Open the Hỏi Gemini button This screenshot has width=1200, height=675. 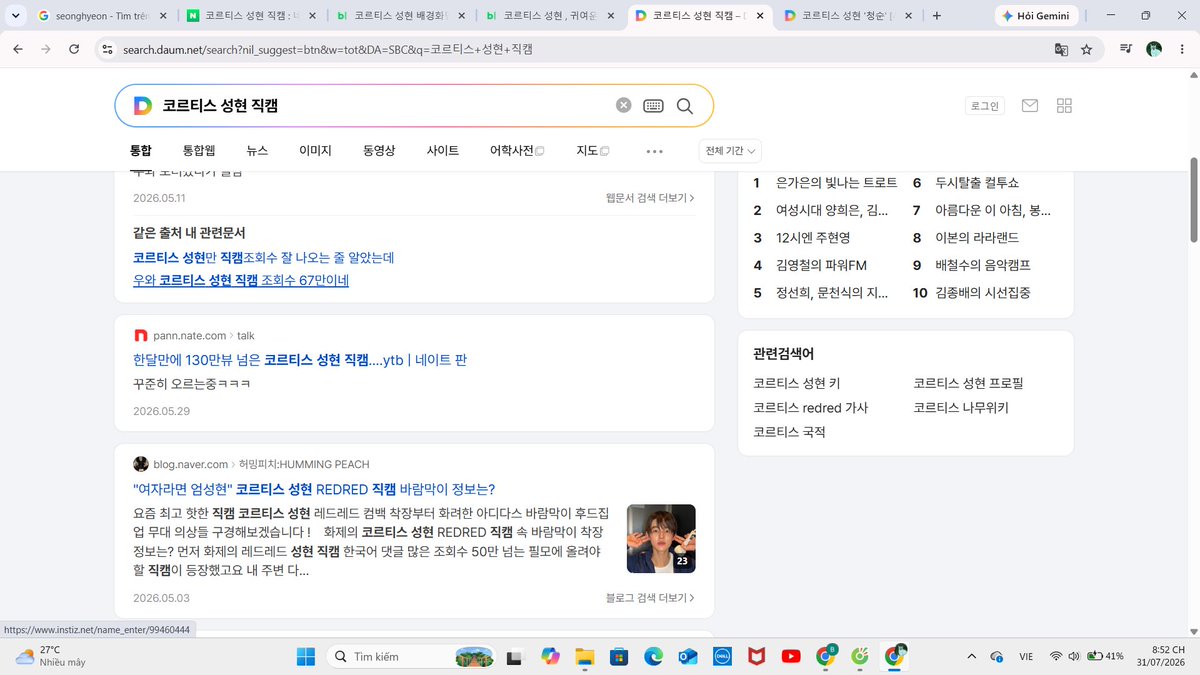(x=1037, y=16)
